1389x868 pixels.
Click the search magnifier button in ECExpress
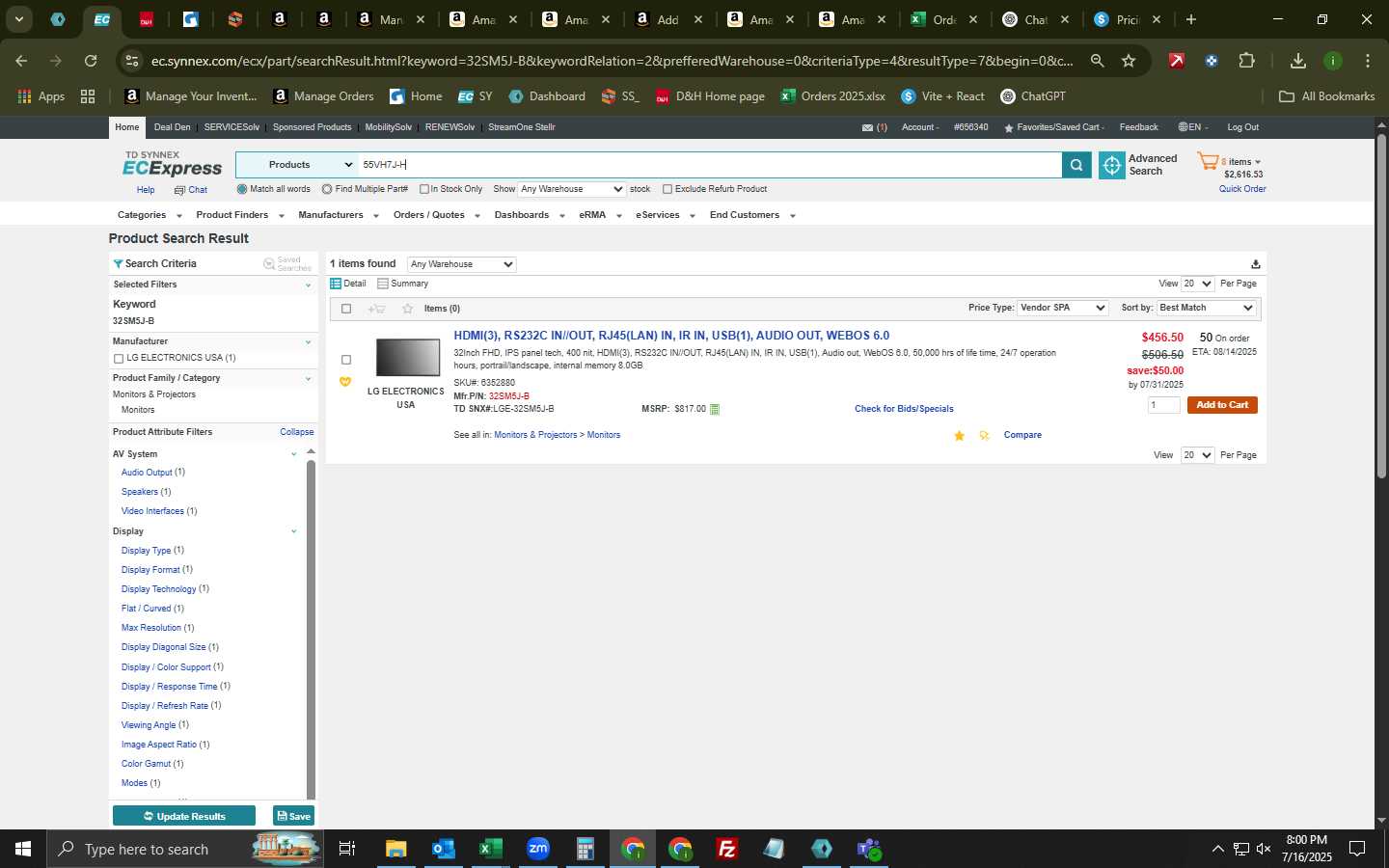point(1076,165)
